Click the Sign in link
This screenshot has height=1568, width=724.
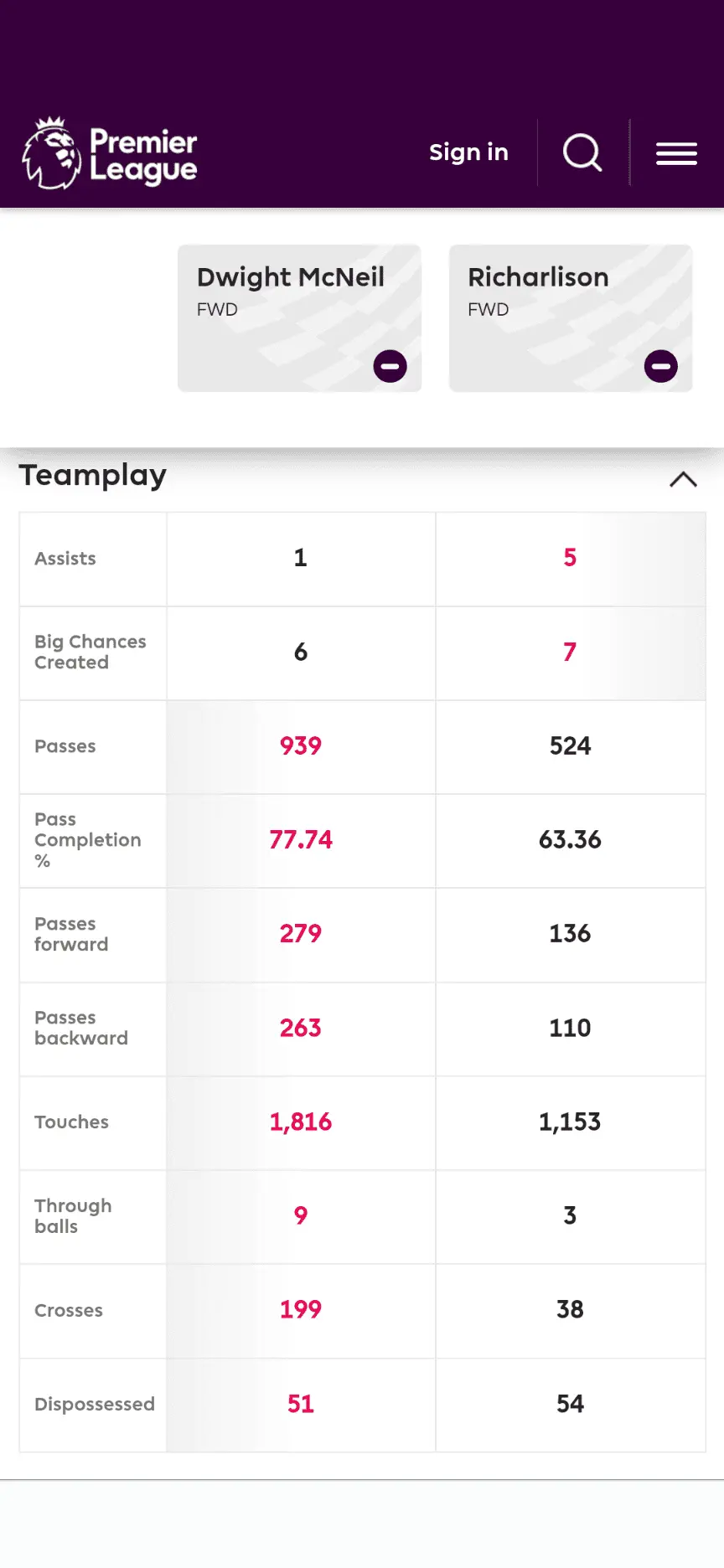point(468,152)
